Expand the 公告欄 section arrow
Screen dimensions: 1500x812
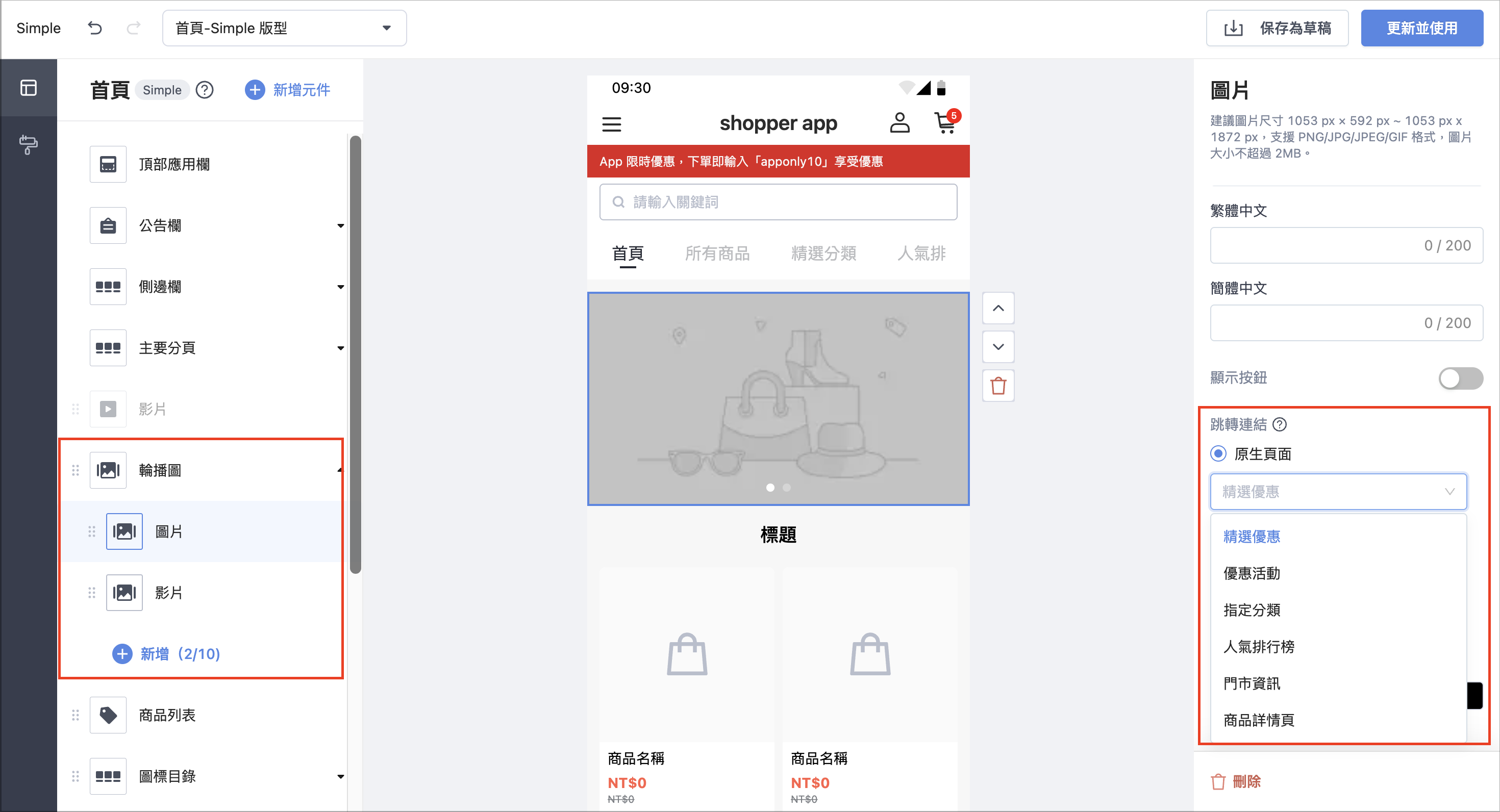(341, 226)
